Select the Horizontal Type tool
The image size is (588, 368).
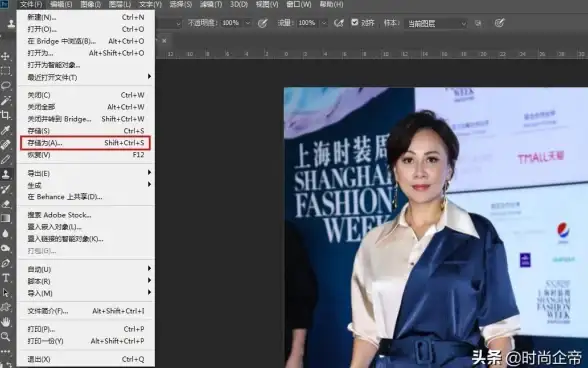[6, 278]
